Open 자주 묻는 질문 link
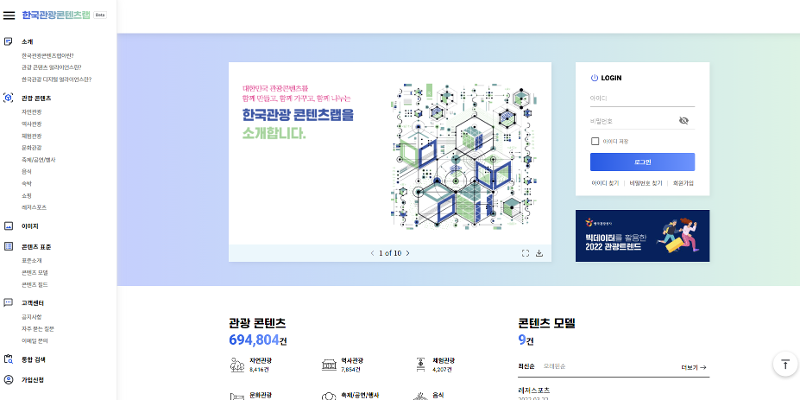Screen dimensions: 800x400 click(38, 329)
